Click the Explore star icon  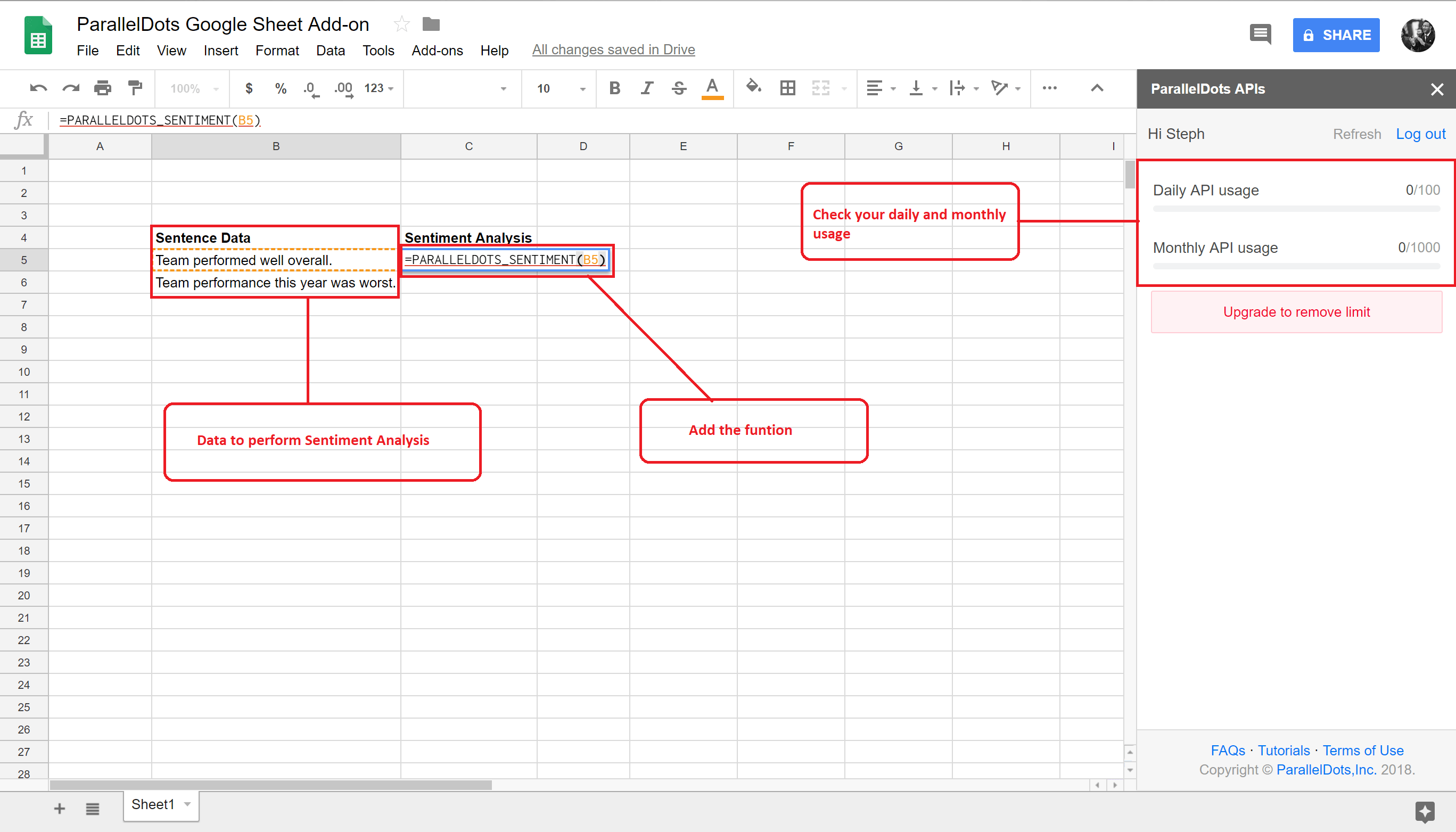[x=1424, y=811]
